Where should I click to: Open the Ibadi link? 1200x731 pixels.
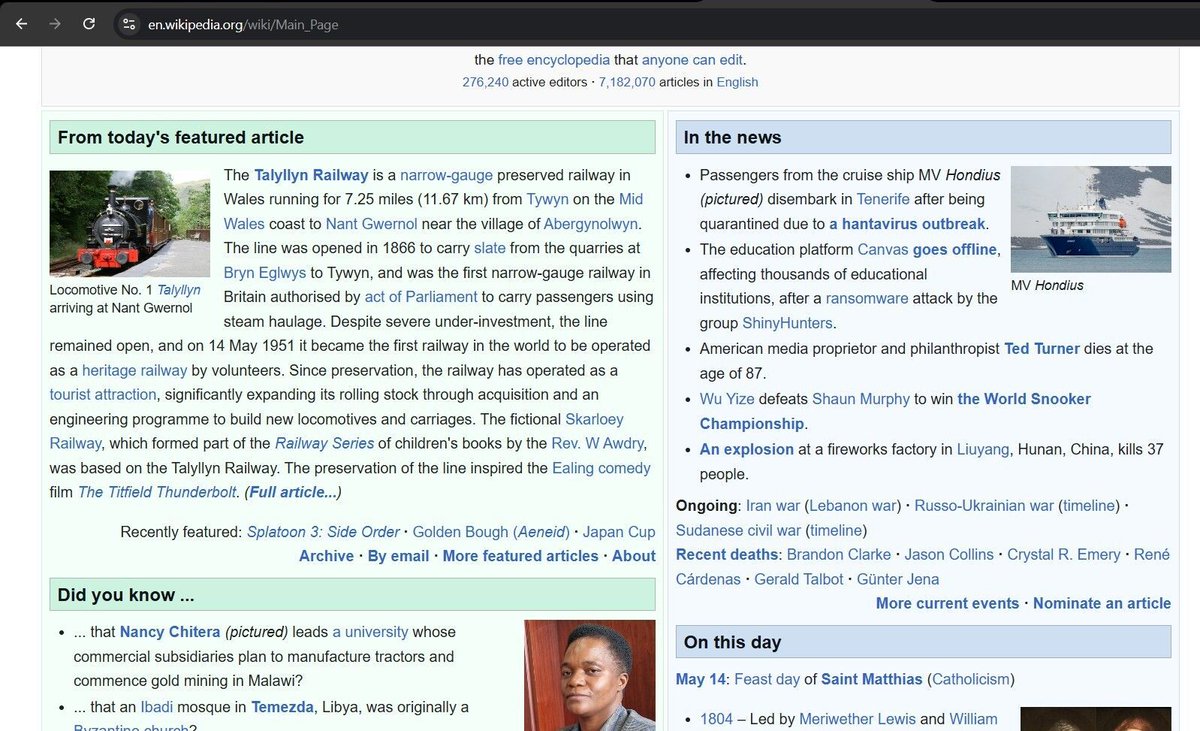(157, 707)
